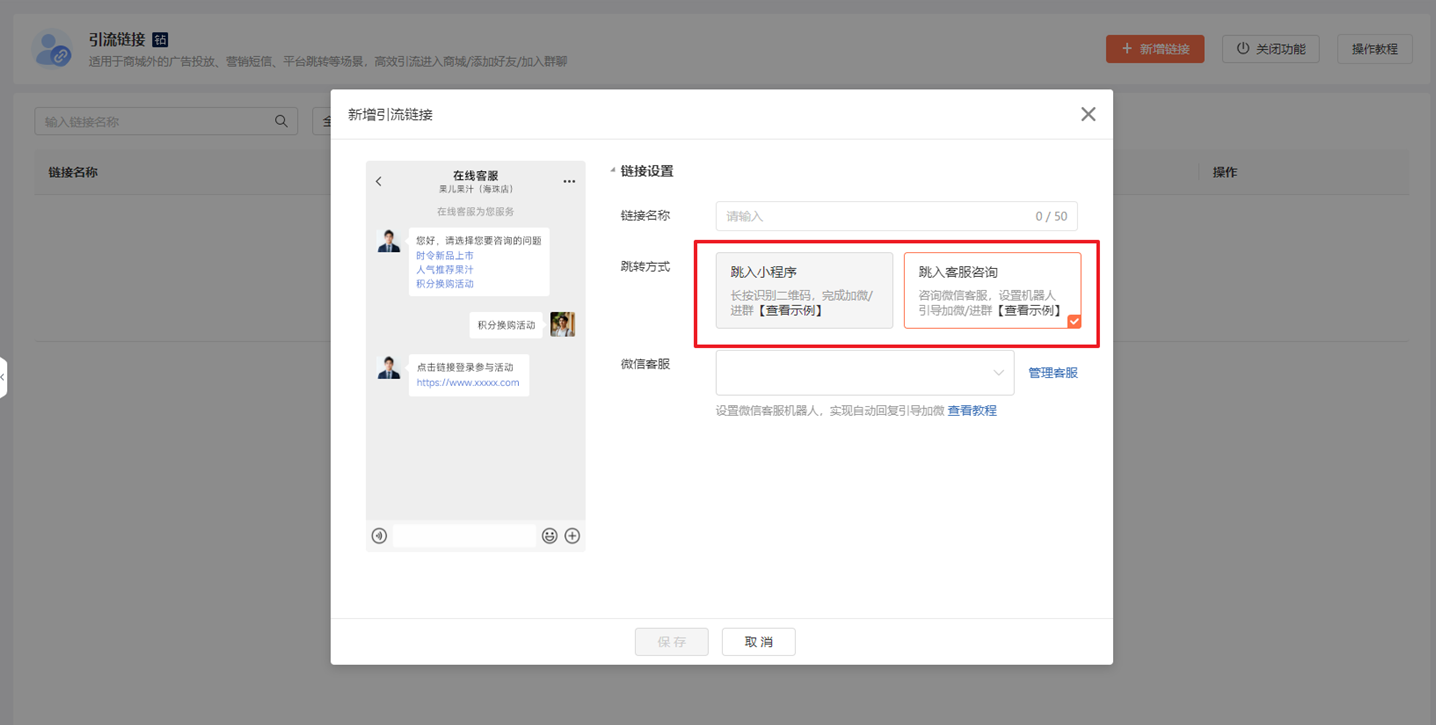Click the search magnifier icon
Screen dimensions: 1436x725
[x=281, y=122]
